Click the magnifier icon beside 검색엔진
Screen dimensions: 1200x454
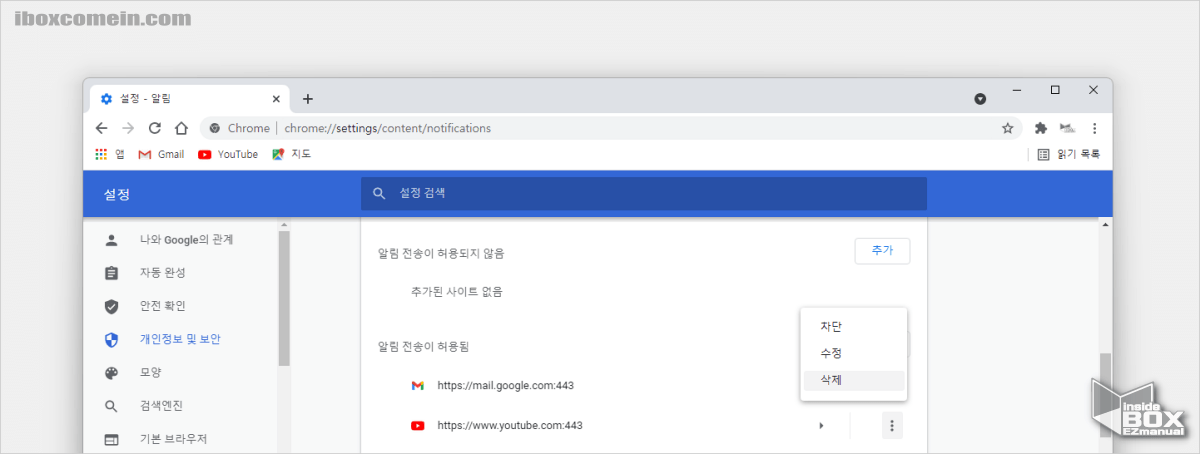(x=111, y=406)
